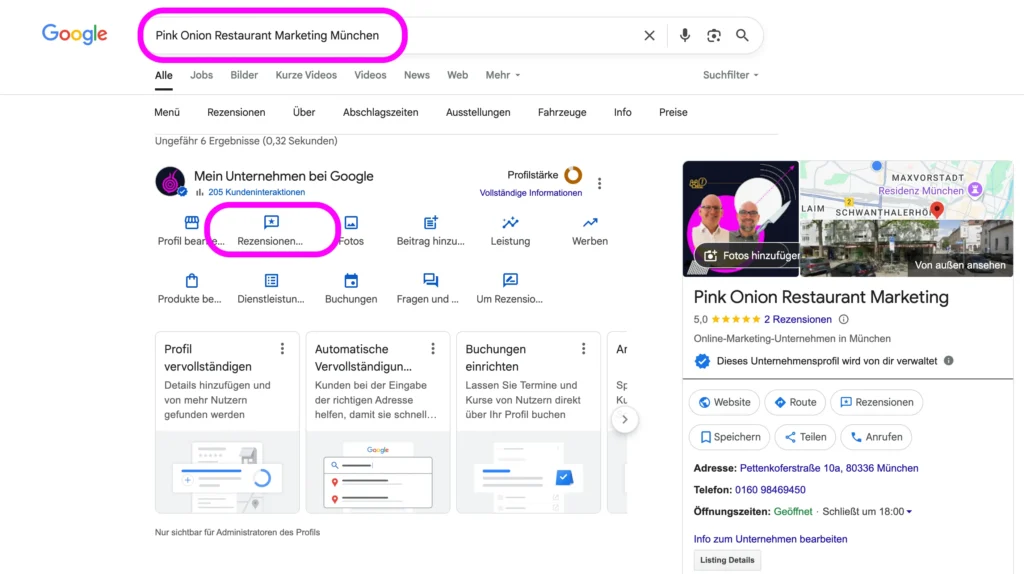
Task: Select the Rezensionen filter chip
Action: pyautogui.click(x=236, y=112)
